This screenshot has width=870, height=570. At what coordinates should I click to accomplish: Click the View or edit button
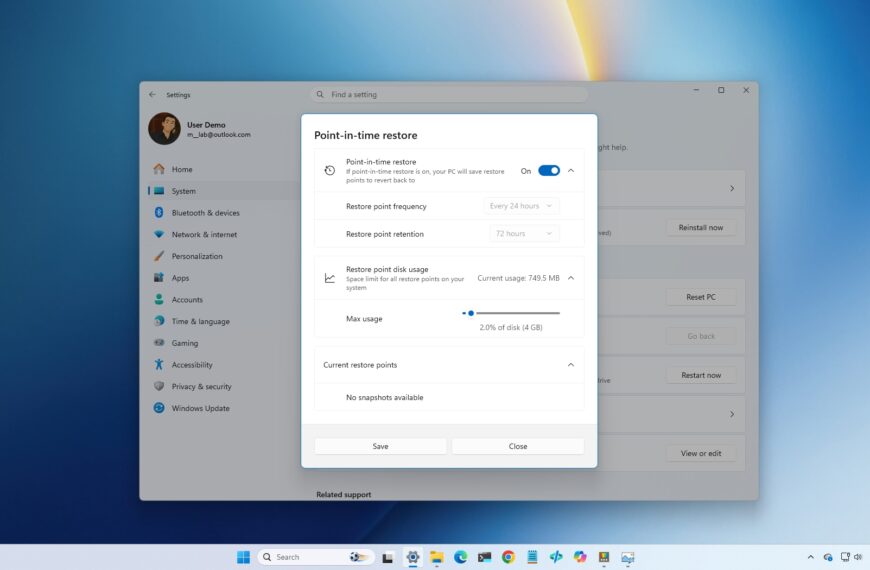tap(701, 453)
